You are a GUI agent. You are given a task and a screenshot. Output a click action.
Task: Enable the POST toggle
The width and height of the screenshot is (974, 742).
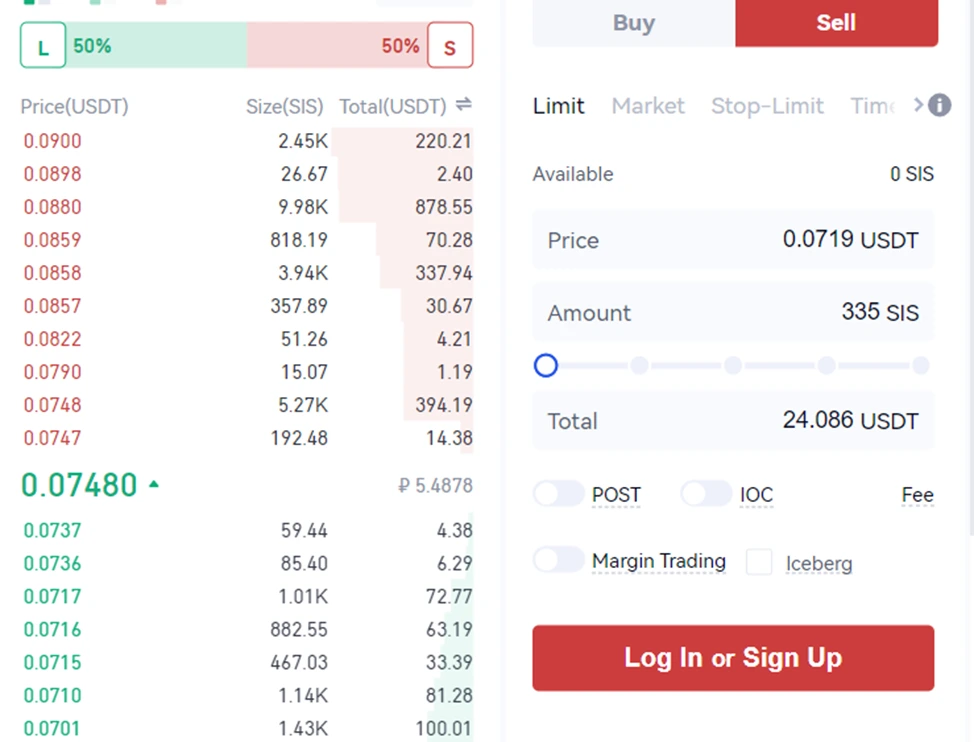(558, 494)
